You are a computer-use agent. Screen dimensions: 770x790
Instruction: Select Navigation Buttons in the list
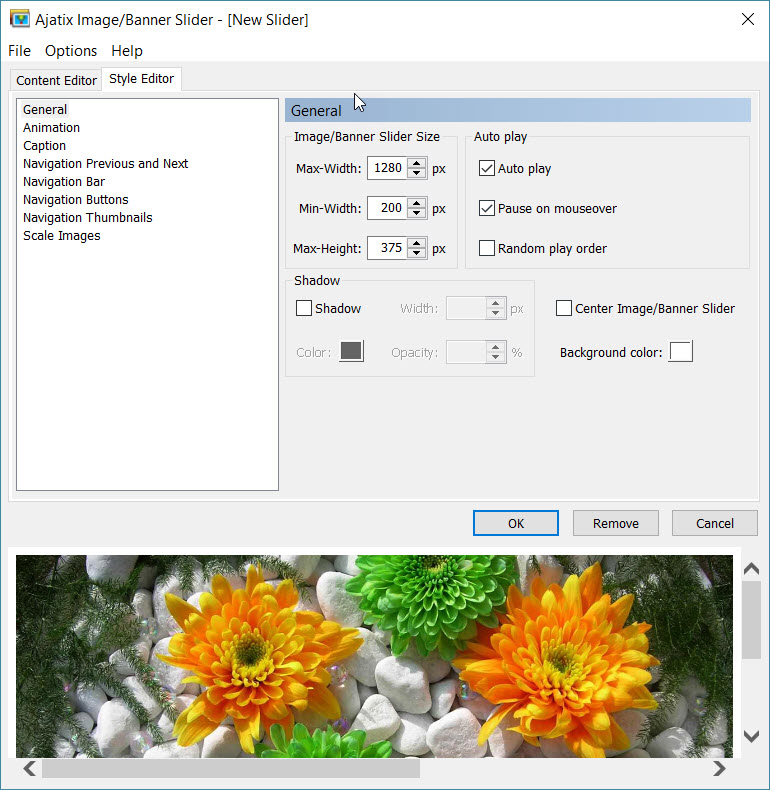pos(76,200)
